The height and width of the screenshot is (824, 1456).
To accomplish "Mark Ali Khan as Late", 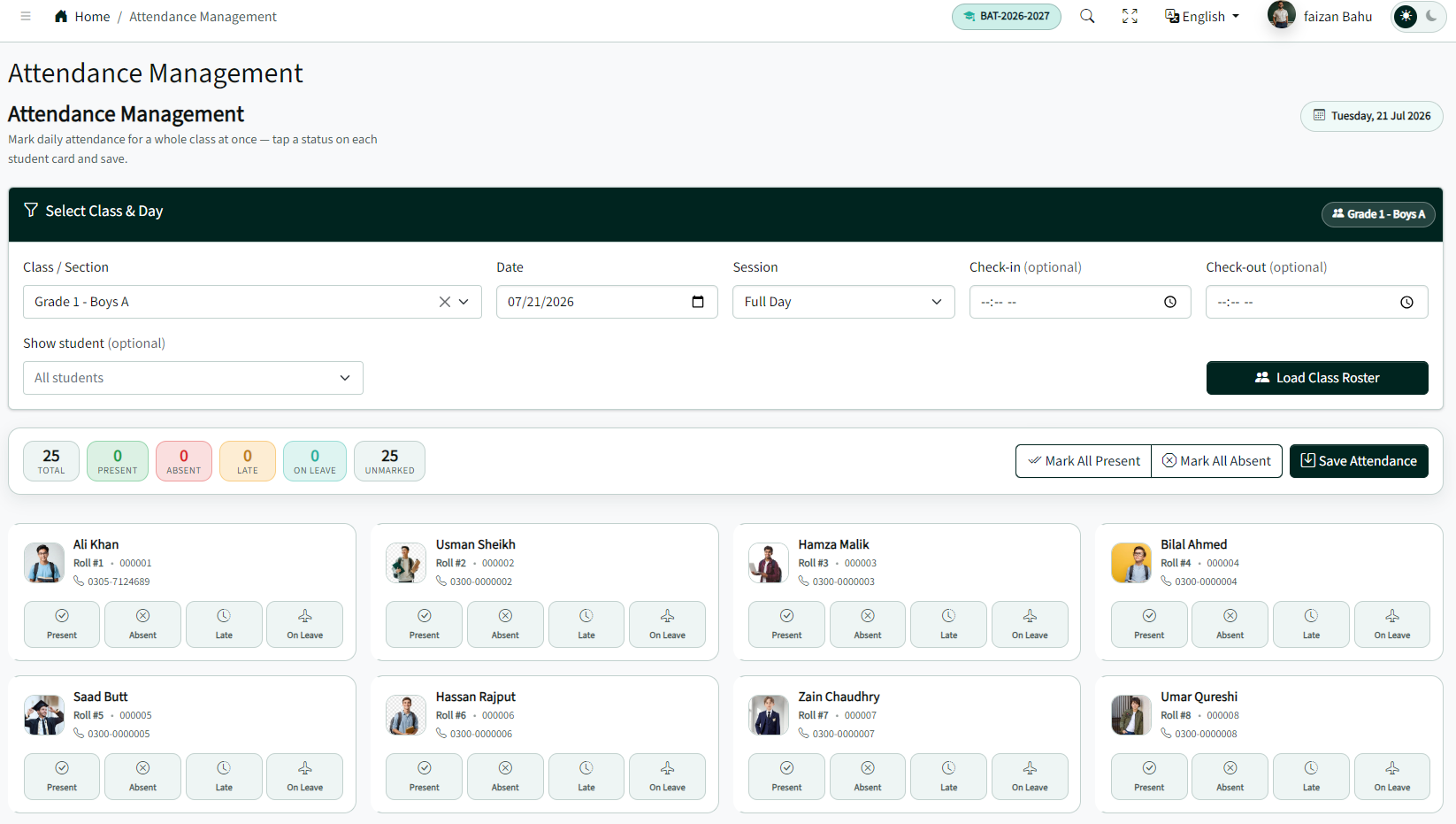I will [x=224, y=624].
